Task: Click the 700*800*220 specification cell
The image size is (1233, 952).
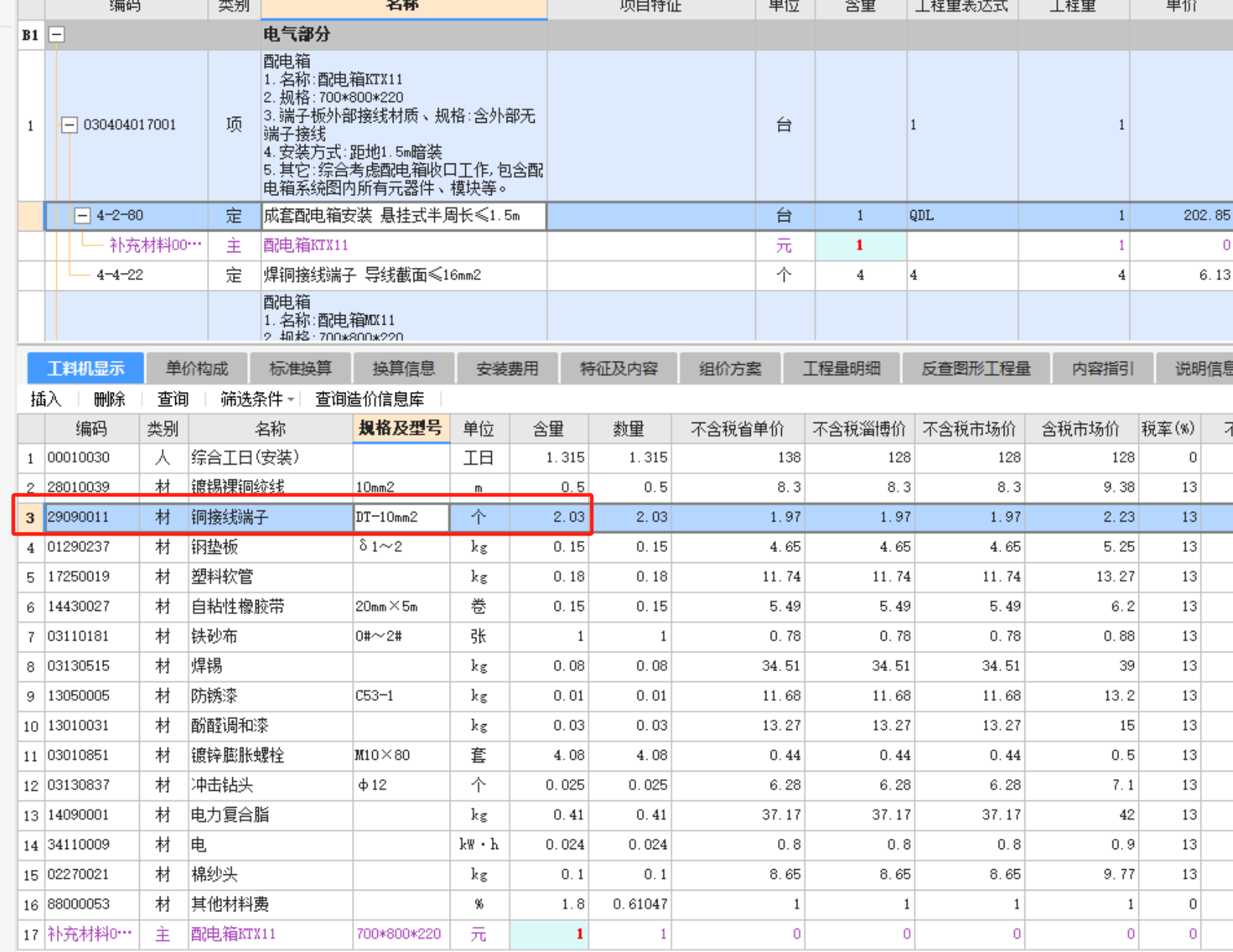Action: click(401, 934)
